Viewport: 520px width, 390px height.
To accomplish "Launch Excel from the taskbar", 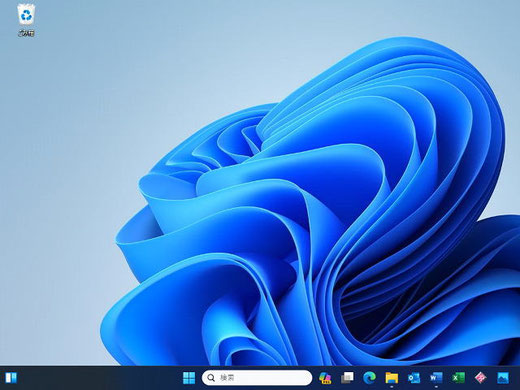I will pos(458,378).
